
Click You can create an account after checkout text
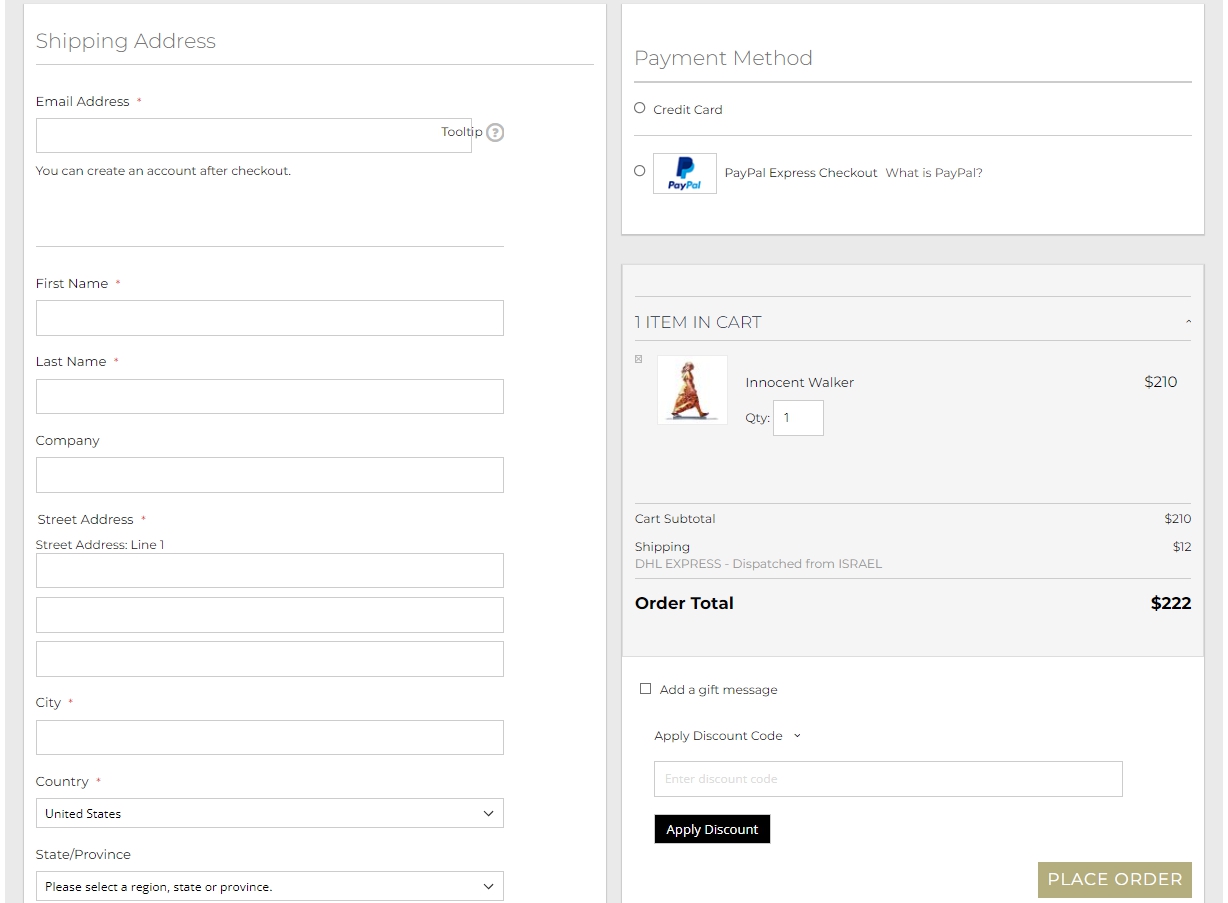(x=163, y=171)
